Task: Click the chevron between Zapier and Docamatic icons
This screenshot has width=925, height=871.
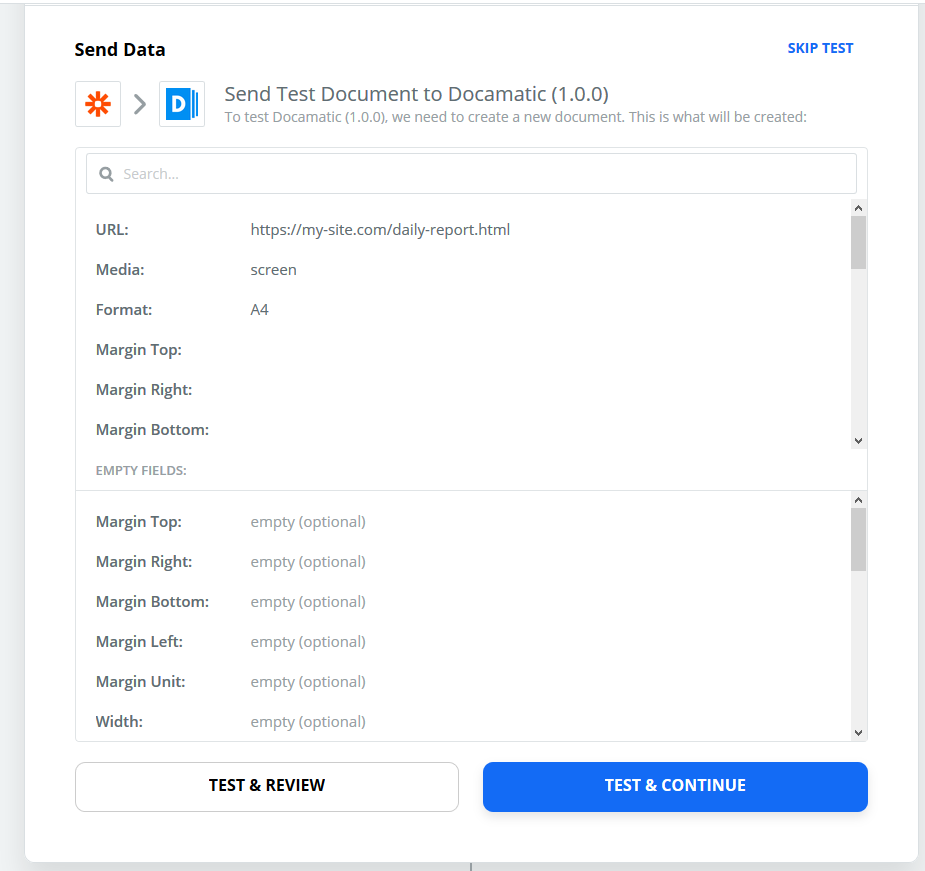Action: click(140, 104)
